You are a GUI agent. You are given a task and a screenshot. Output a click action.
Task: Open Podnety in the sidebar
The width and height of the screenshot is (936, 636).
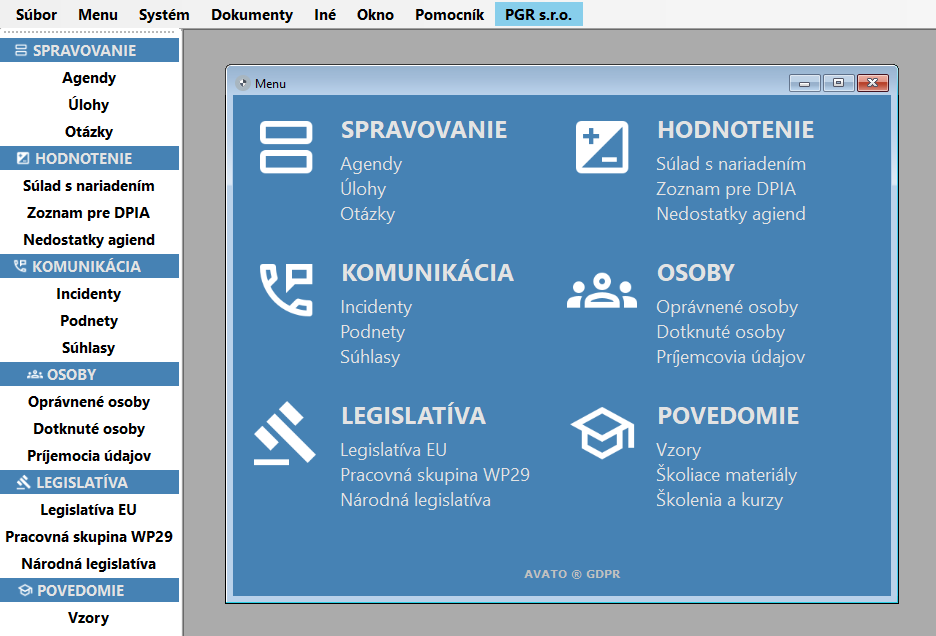(89, 321)
